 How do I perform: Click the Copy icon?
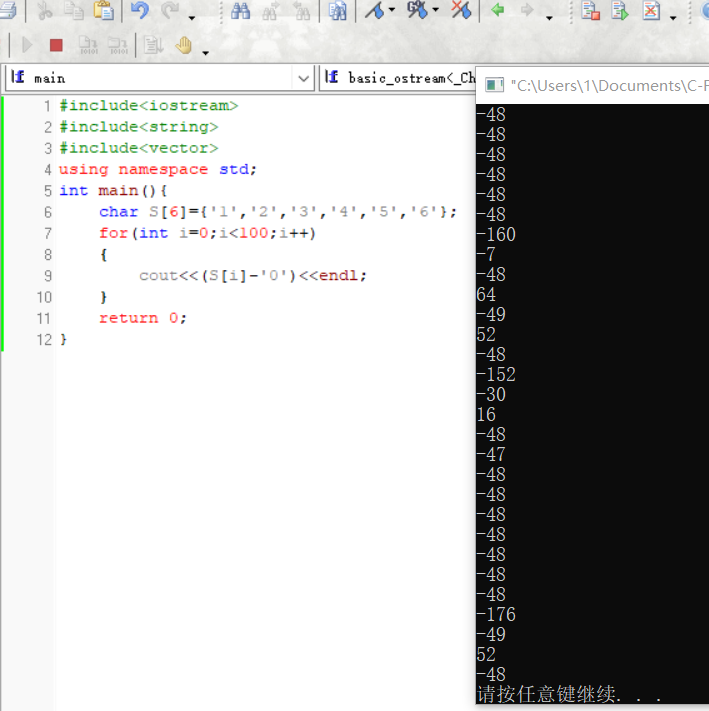pyautogui.click(x=73, y=10)
